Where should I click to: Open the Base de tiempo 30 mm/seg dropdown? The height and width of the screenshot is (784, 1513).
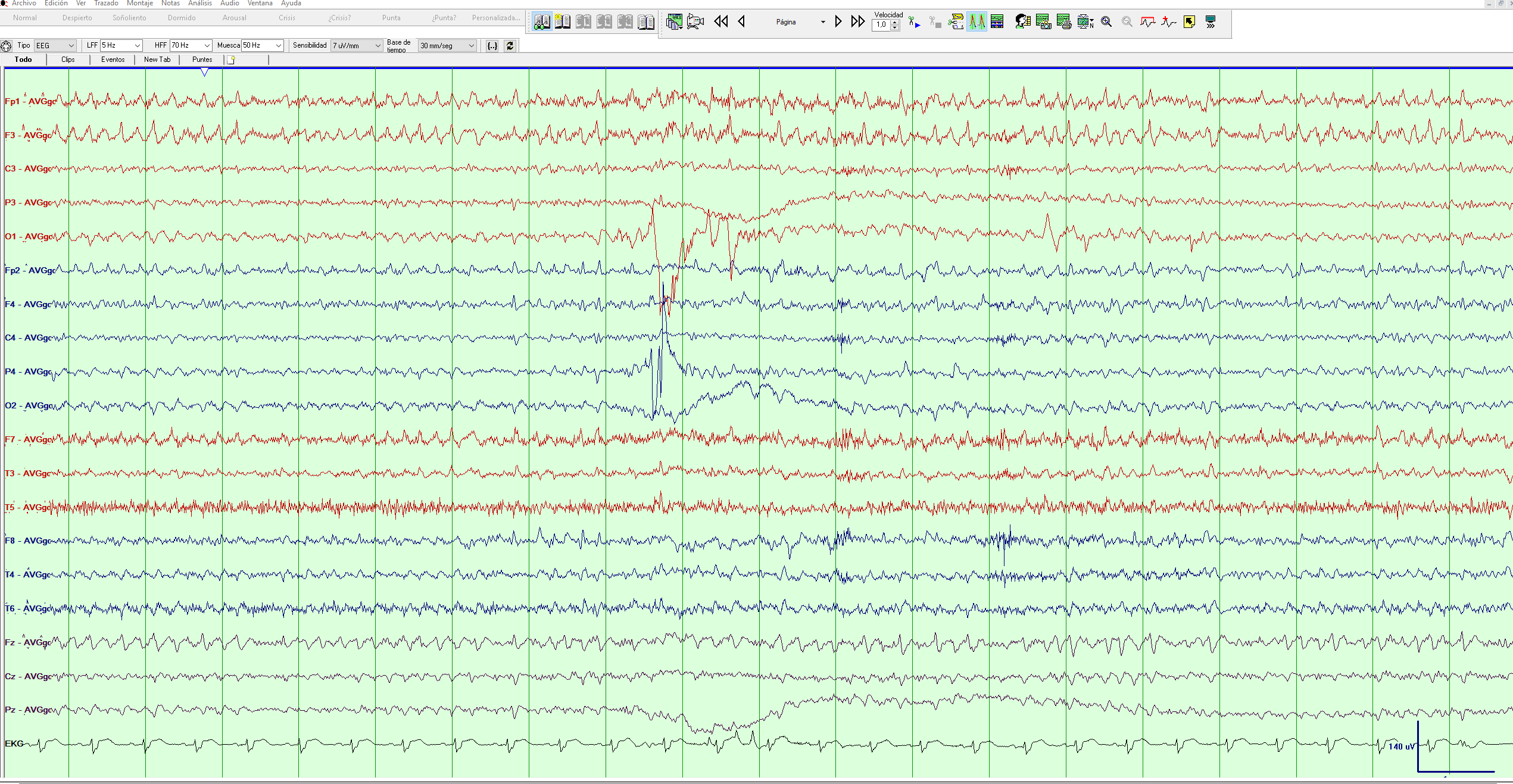pyautogui.click(x=447, y=45)
